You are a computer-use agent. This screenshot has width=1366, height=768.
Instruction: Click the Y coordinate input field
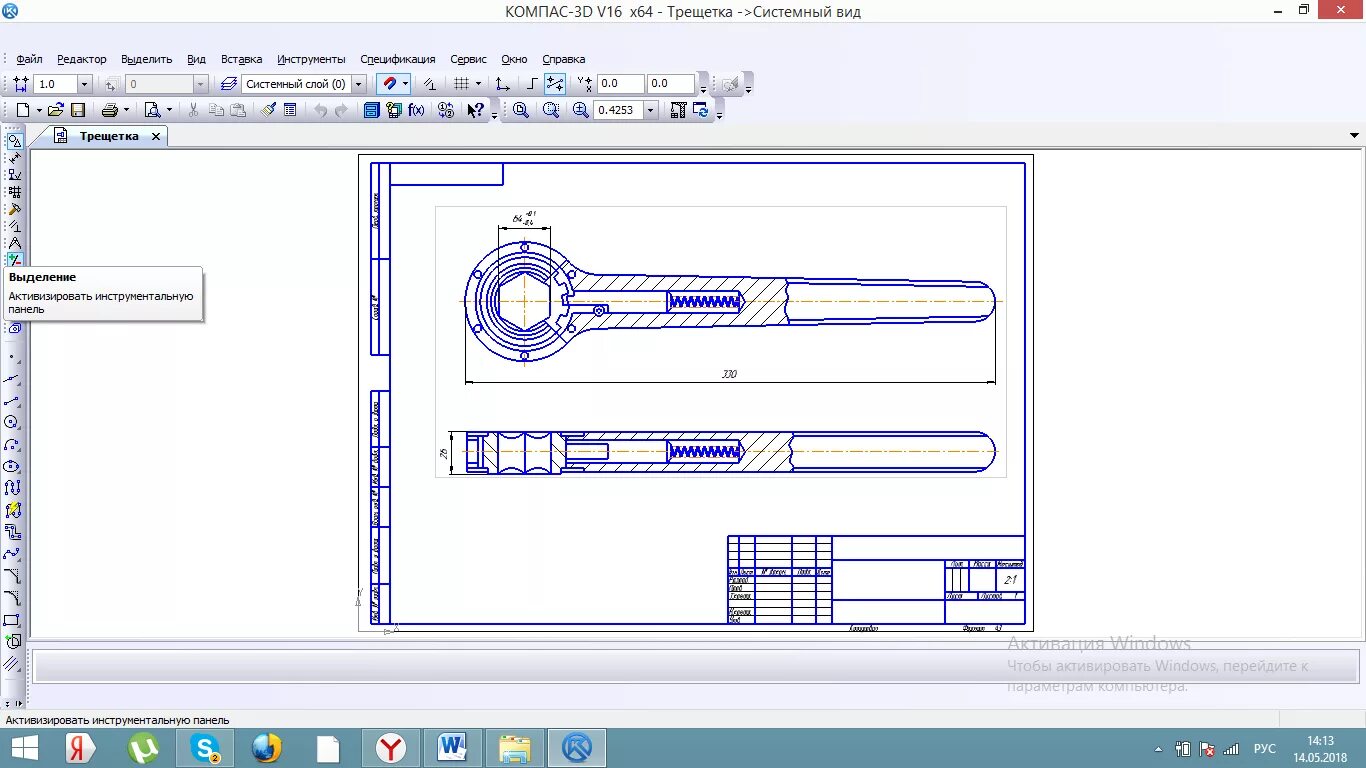tap(671, 84)
